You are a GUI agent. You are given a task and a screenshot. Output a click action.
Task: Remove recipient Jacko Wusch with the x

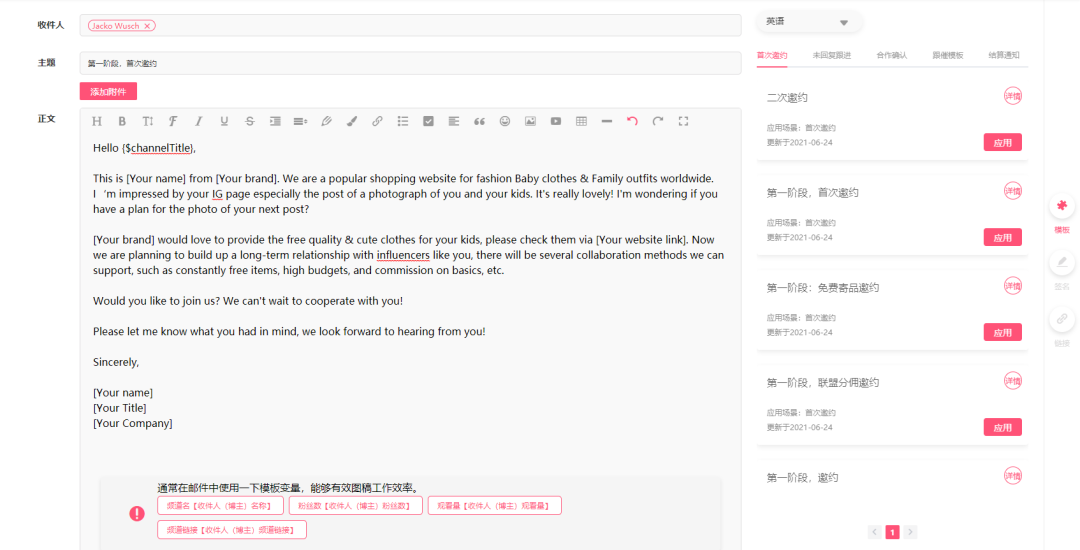147,26
